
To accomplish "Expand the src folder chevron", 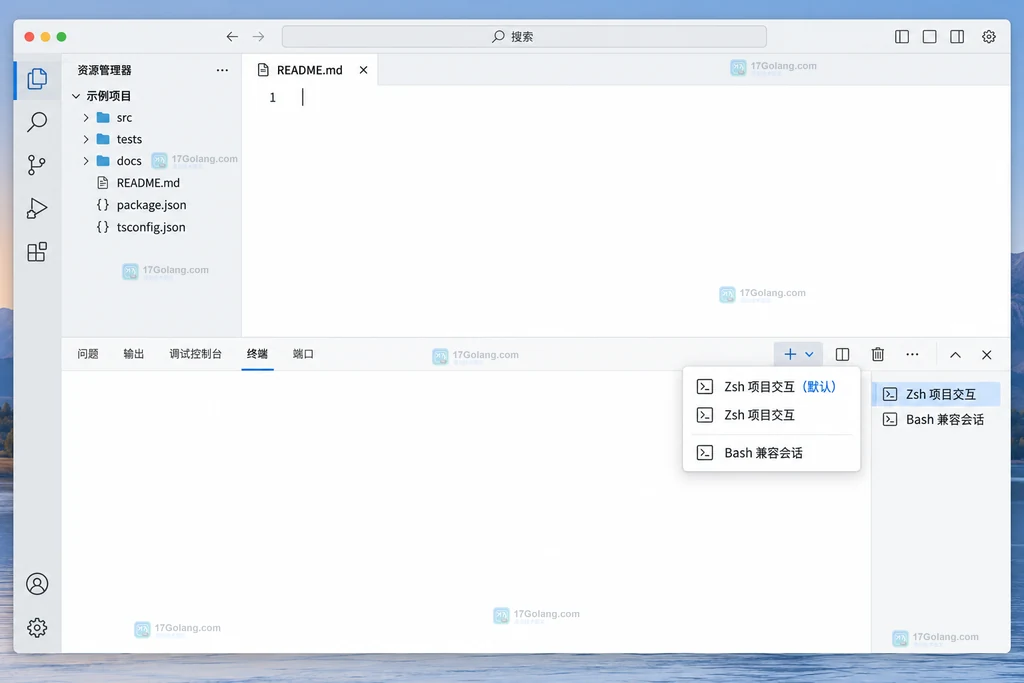I will point(86,118).
